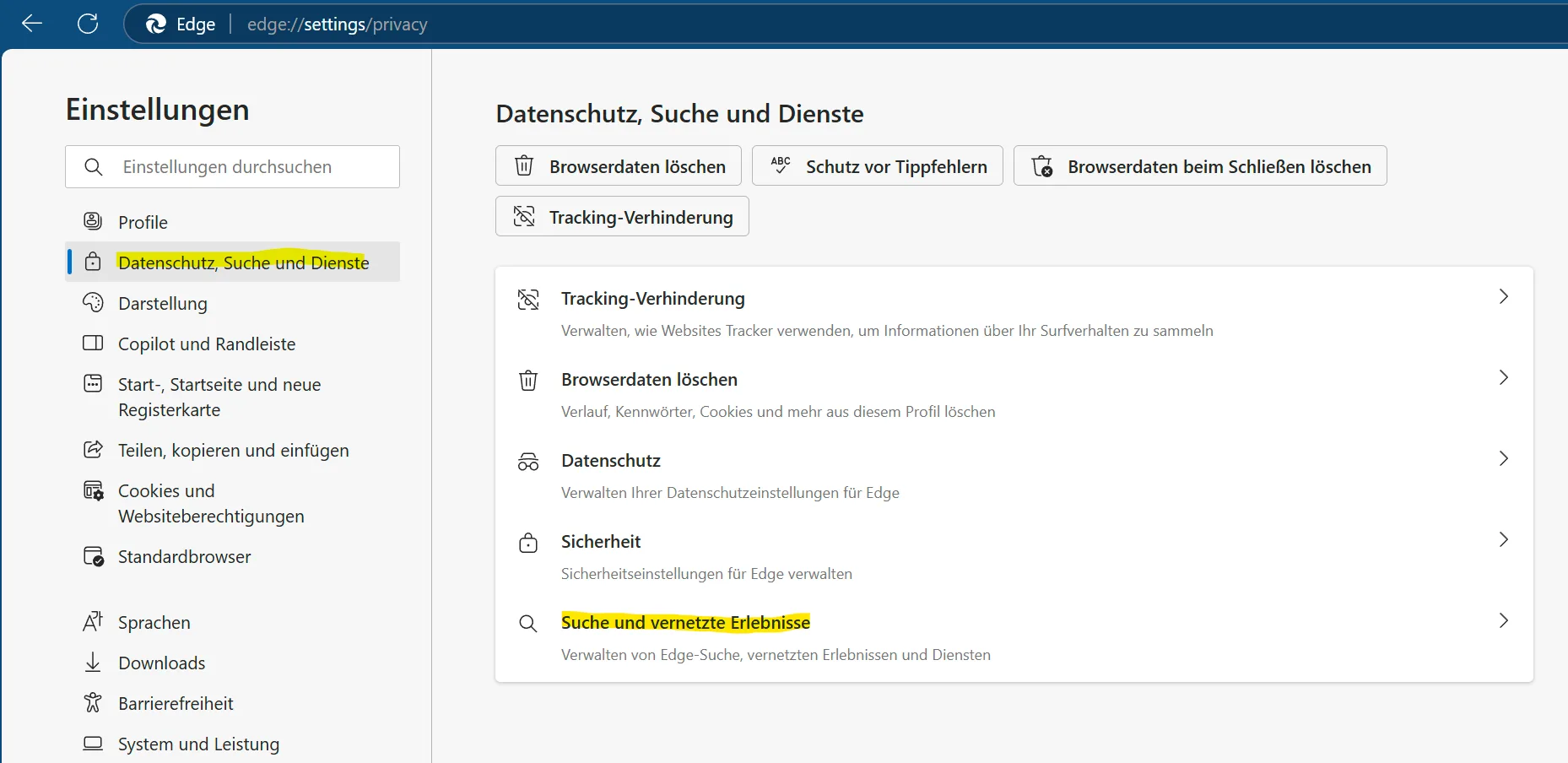The height and width of the screenshot is (763, 1568).
Task: Switch to Teilen, kopieren und einfügen section
Action: (232, 450)
